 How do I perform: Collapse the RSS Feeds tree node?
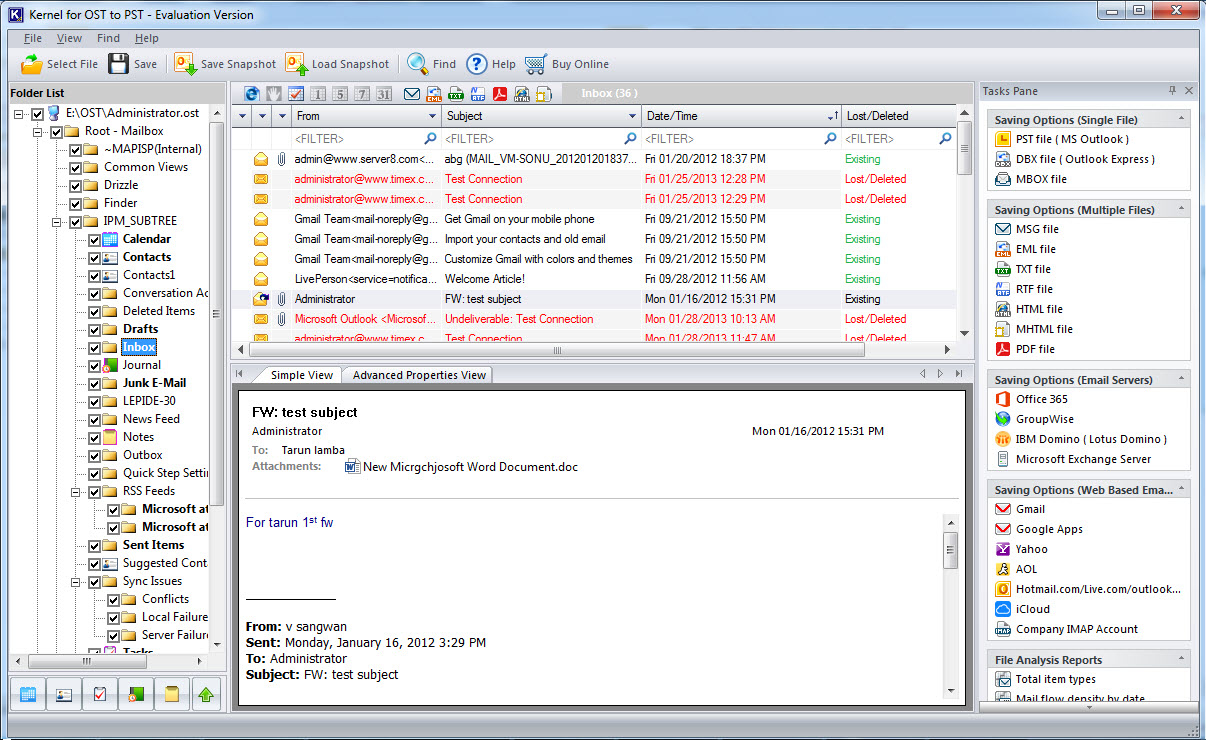coord(76,492)
